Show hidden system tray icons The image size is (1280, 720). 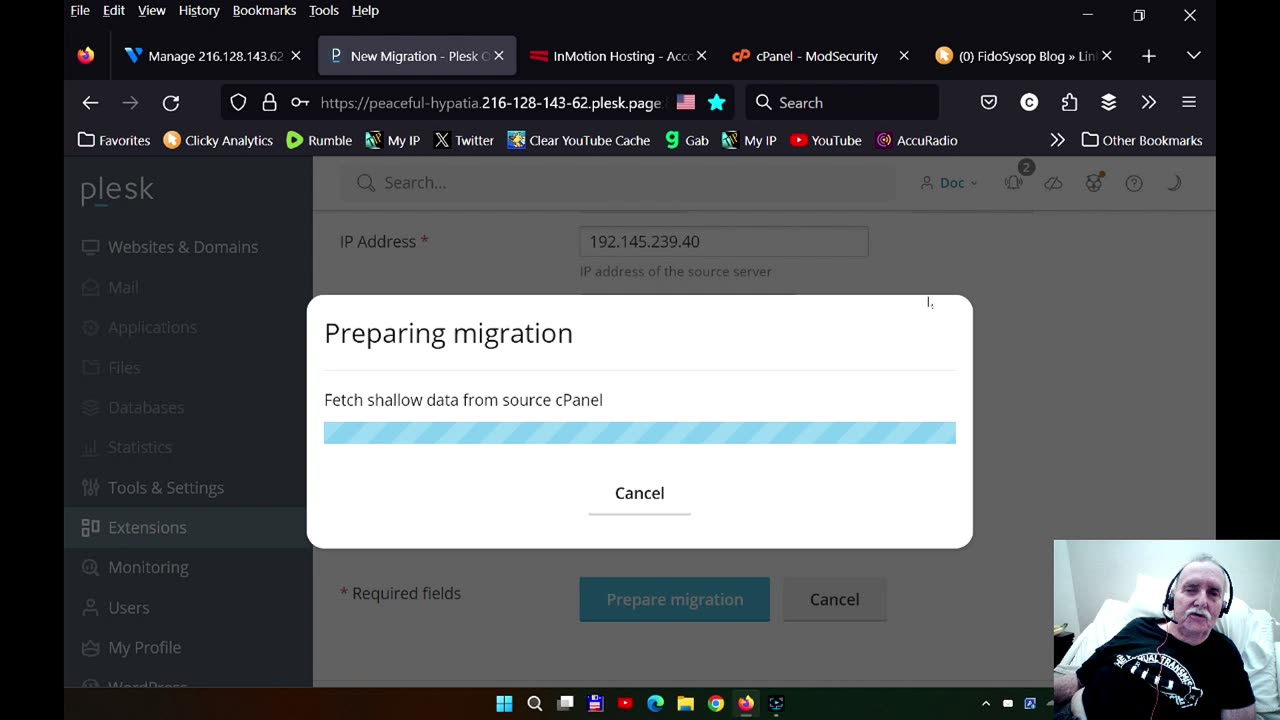click(x=985, y=703)
